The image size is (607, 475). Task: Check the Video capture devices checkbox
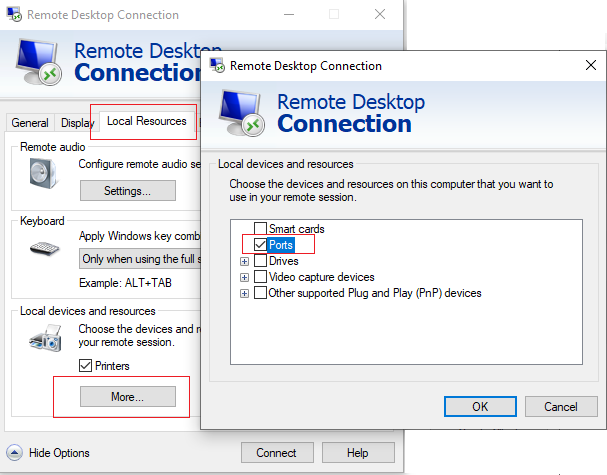(260, 277)
